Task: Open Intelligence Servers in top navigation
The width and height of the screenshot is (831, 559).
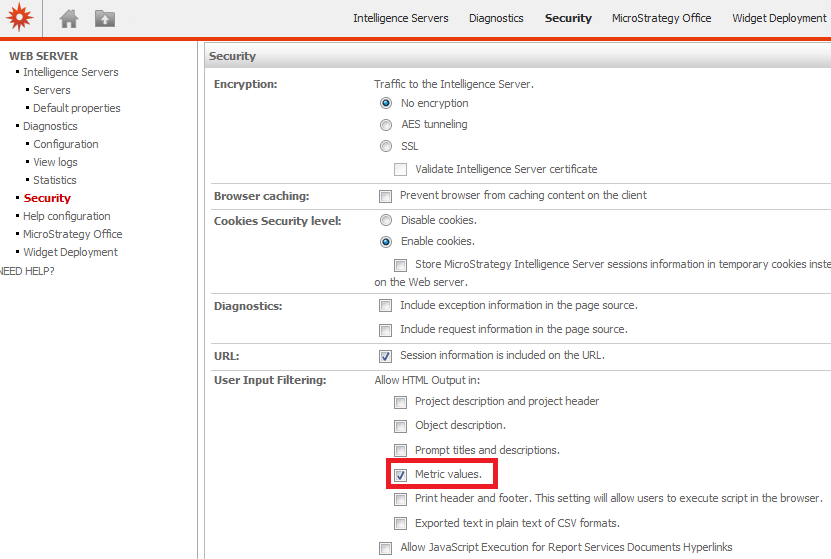Action: (400, 18)
